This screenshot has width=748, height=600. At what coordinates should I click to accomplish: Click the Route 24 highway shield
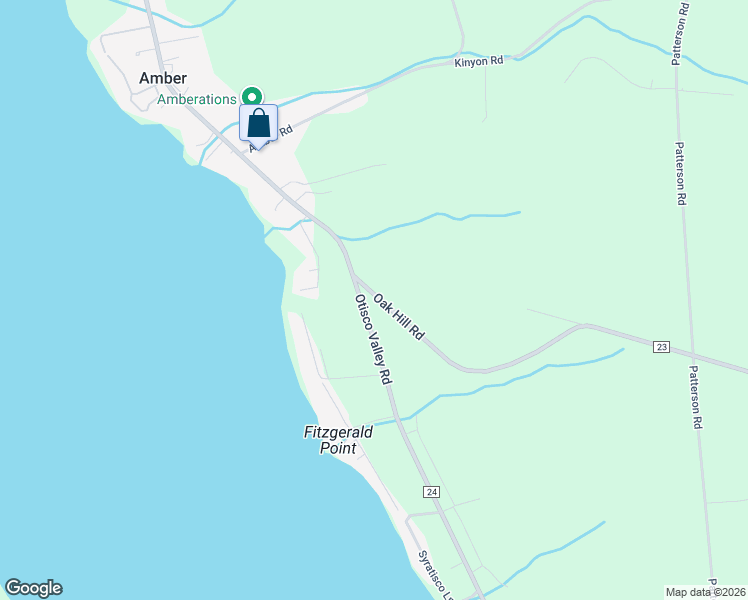tap(431, 492)
